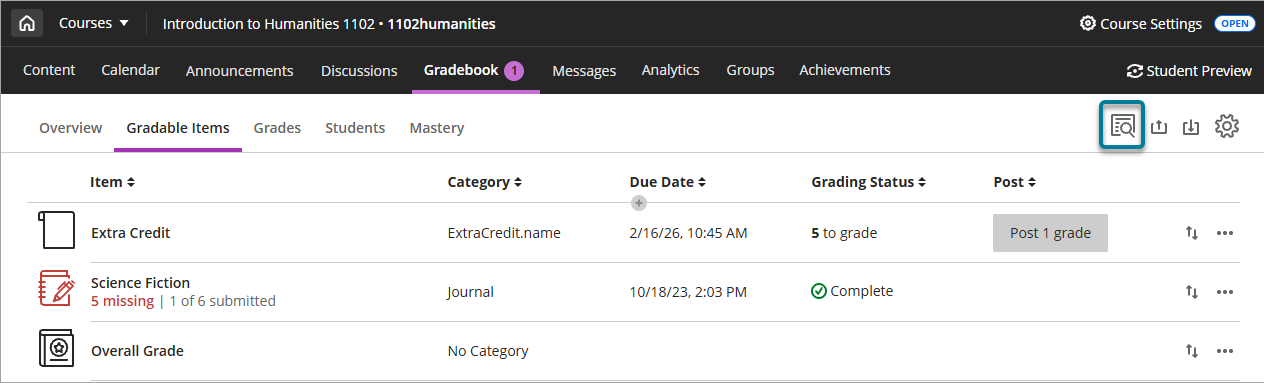
Task: Click the Science Fiction journal icon
Action: coord(56,289)
